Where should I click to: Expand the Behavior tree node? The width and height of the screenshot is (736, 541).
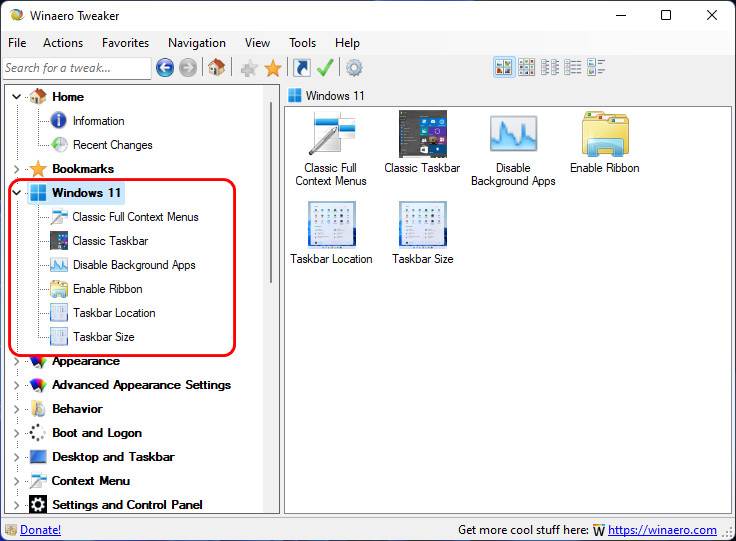pos(16,409)
